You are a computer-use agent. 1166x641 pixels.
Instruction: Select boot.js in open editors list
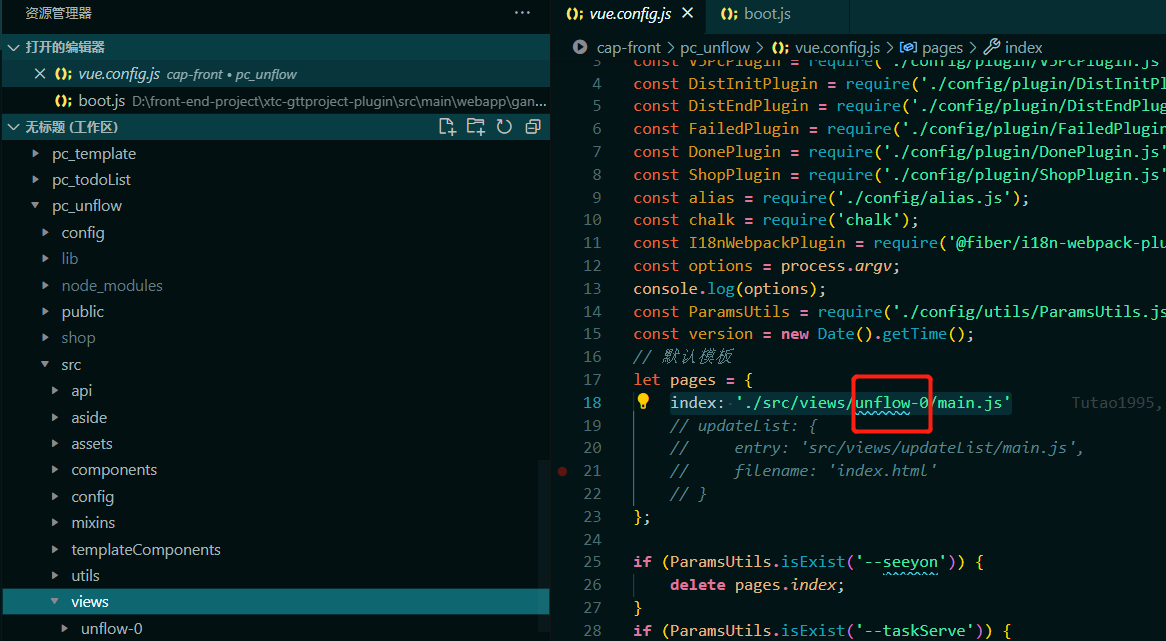tap(102, 101)
